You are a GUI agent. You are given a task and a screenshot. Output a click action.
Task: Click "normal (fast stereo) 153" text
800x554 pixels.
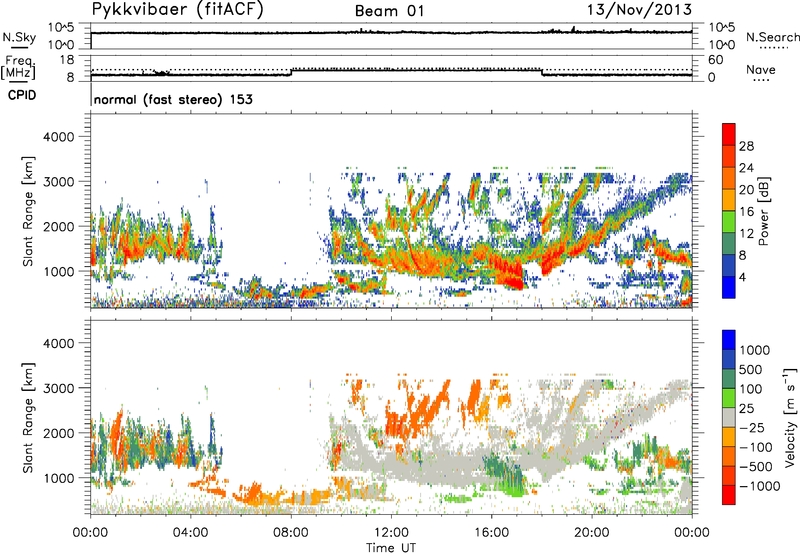pos(173,99)
